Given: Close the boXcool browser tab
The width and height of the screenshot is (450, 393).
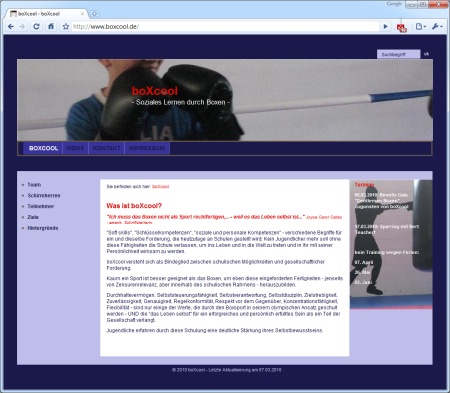Looking at the screenshot, I should pyautogui.click(x=82, y=14).
